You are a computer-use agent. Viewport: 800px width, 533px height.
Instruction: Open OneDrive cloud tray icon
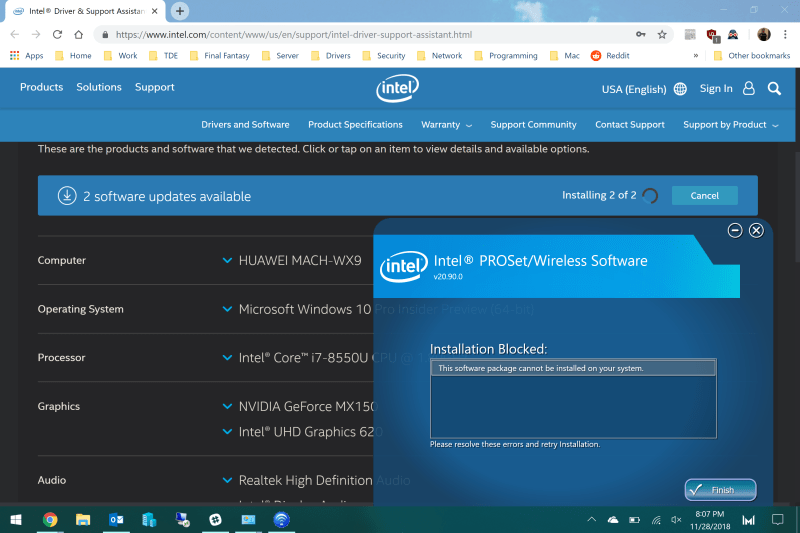pyautogui.click(x=613, y=520)
